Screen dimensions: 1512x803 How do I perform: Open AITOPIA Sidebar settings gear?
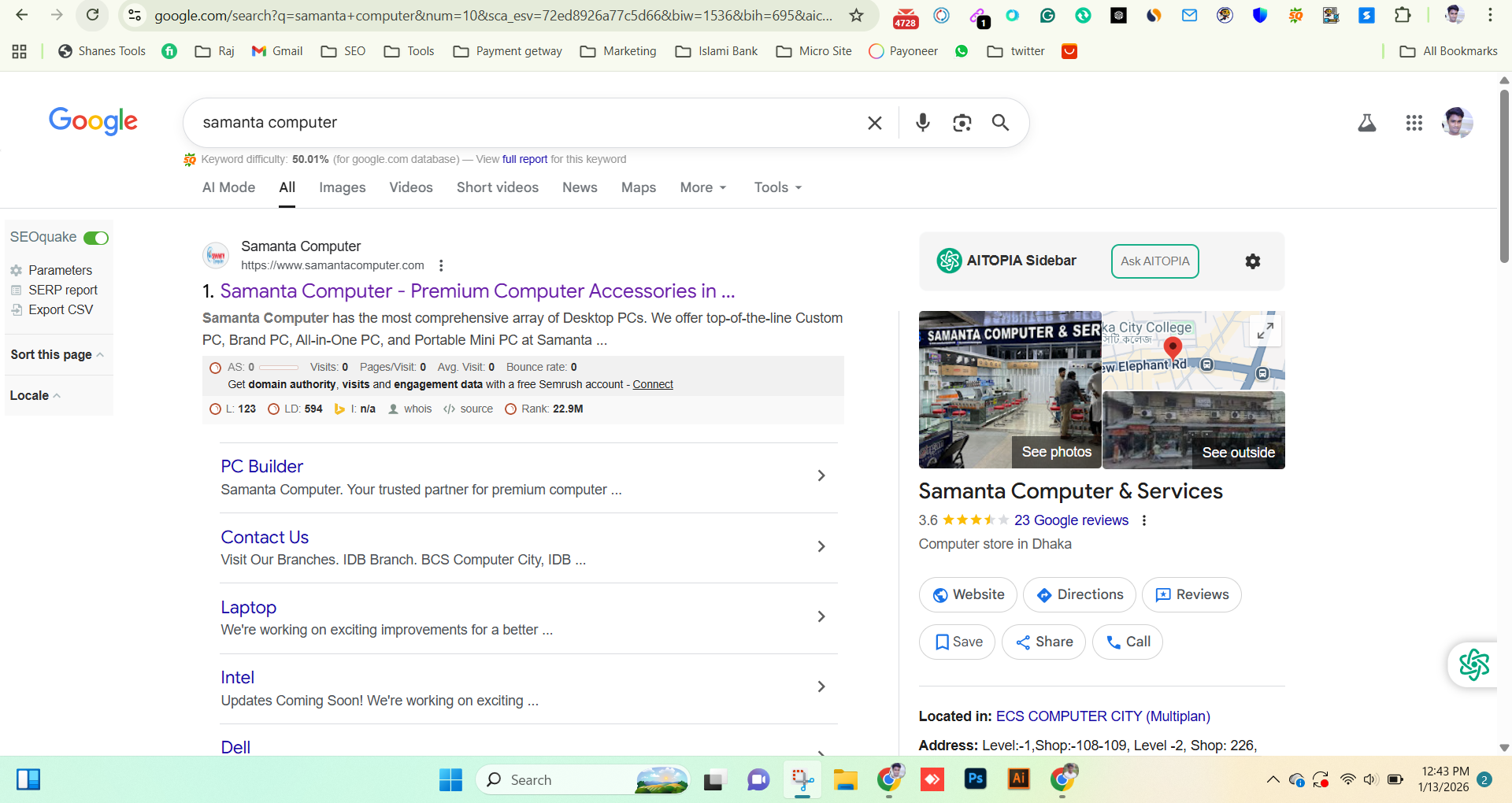pos(1253,261)
